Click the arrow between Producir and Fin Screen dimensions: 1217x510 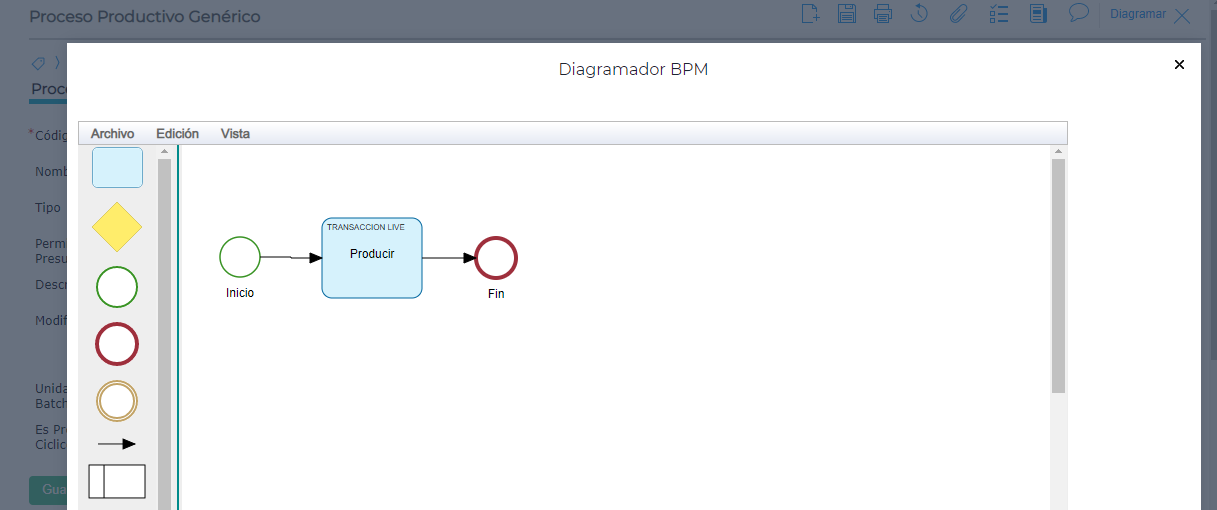coord(449,258)
